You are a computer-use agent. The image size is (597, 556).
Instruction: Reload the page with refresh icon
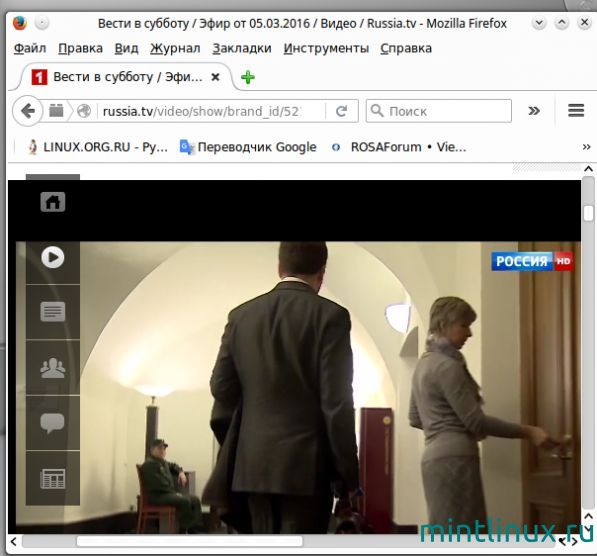pyautogui.click(x=342, y=111)
